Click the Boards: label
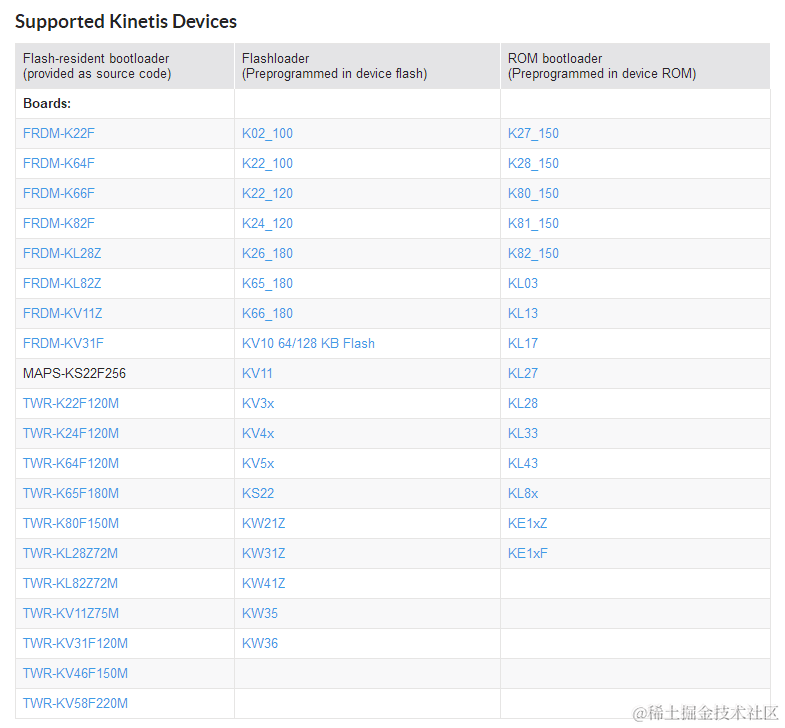This screenshot has height=728, width=785. (47, 104)
